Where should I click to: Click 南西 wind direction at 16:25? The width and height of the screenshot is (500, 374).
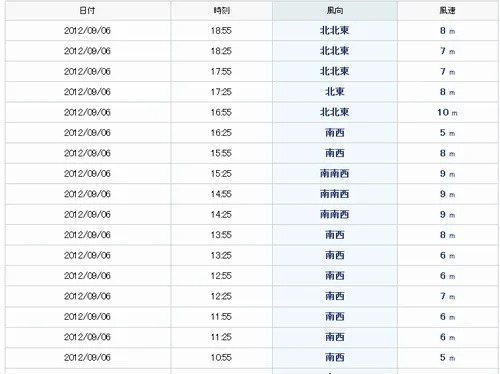click(335, 133)
